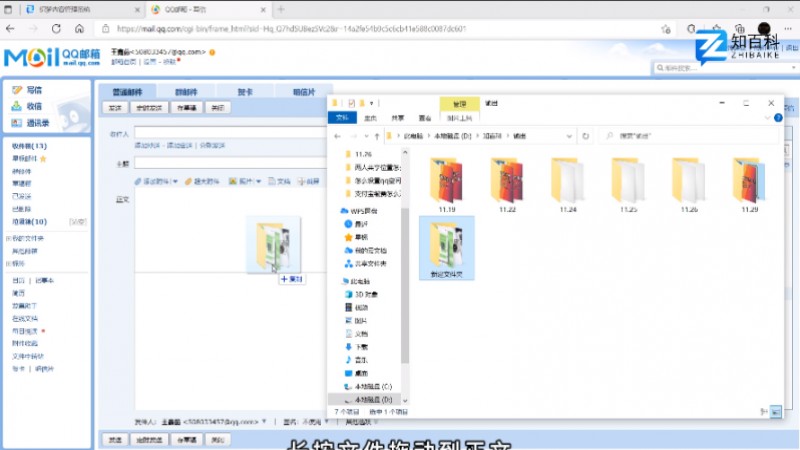Open the browser profile avatar
The height and width of the screenshot is (450, 800).
coord(764,29)
